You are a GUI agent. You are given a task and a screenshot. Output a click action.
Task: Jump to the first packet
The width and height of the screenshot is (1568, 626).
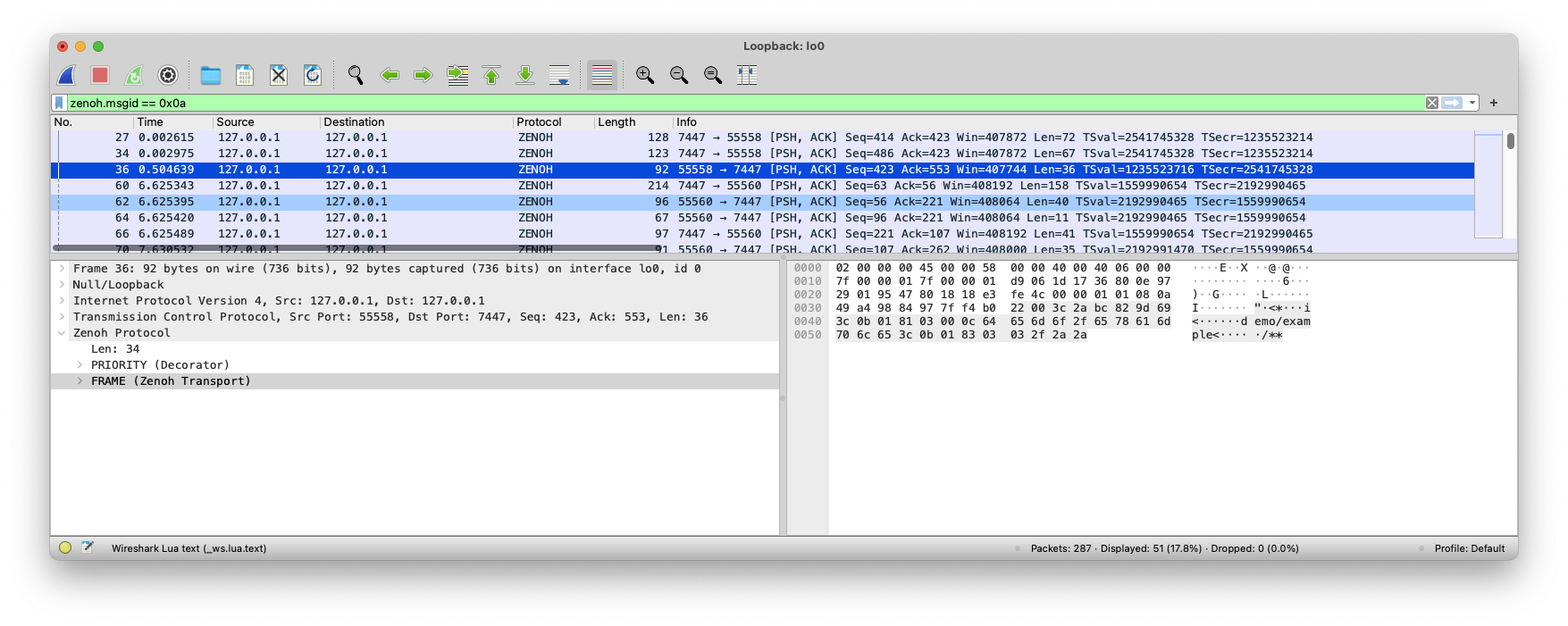coord(491,75)
